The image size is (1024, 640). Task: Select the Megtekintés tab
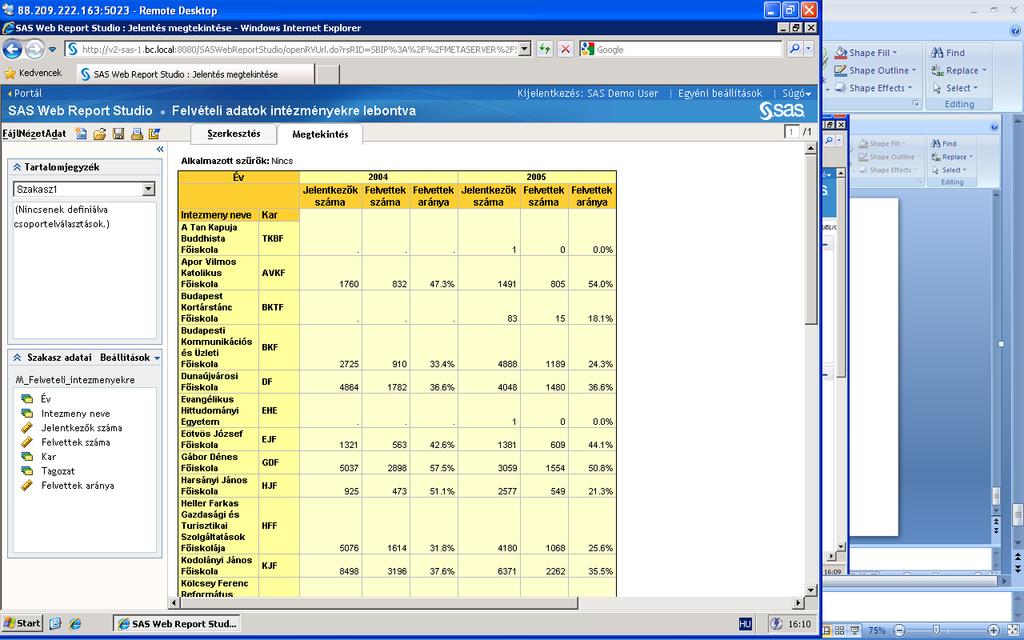320,135
